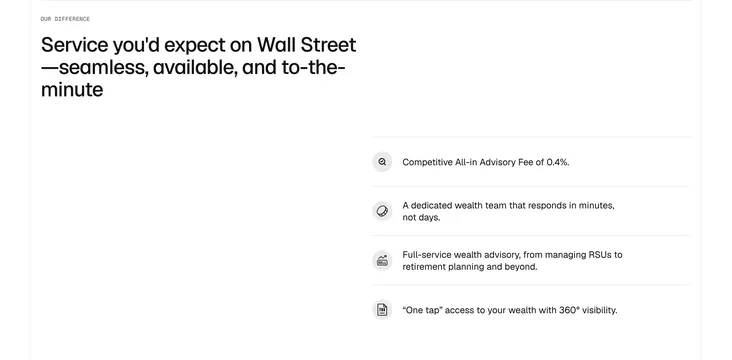
Task: Click the chart icon beside Full-service wealth advisory
Action: pos(382,261)
